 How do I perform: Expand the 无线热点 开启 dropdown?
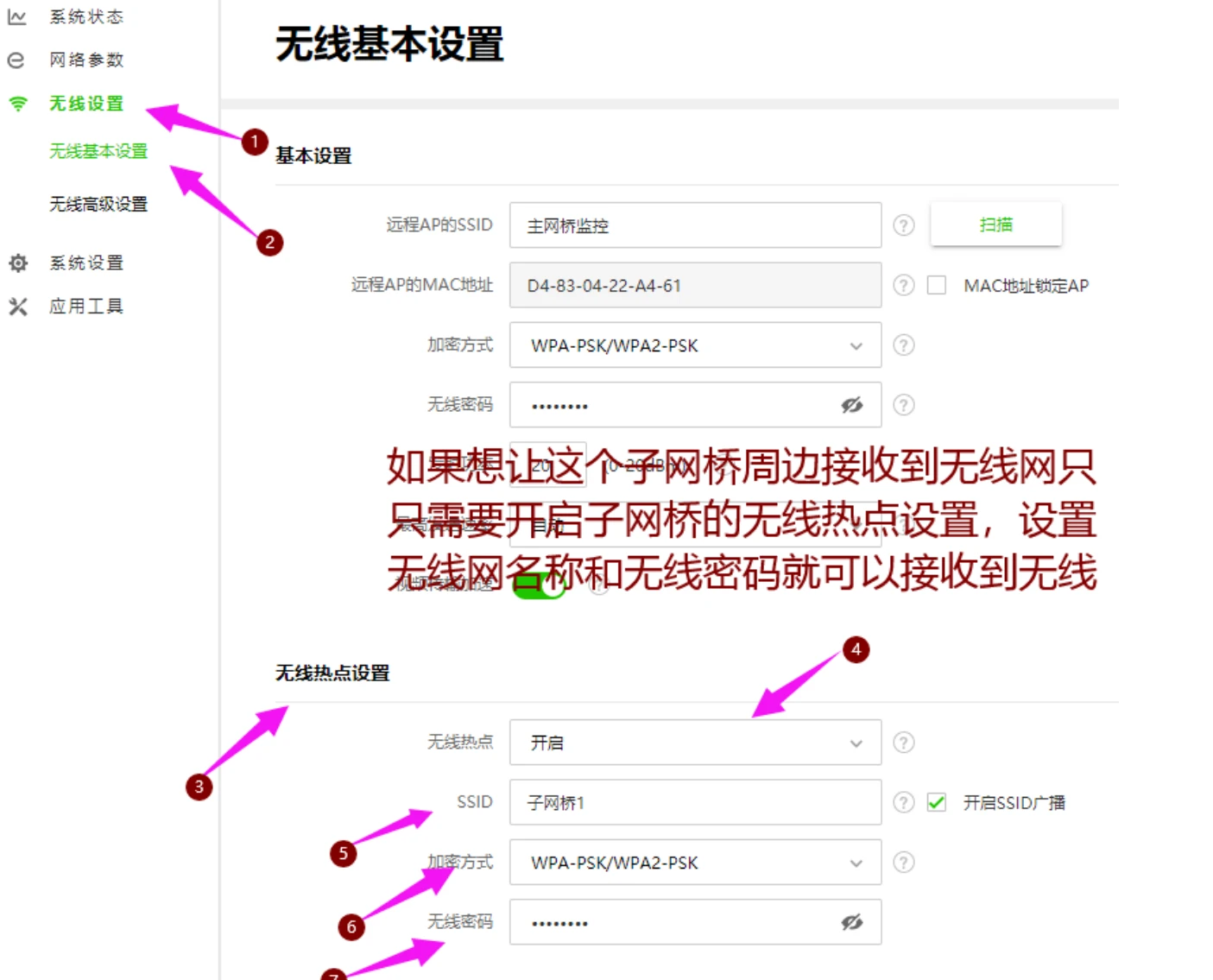click(x=695, y=743)
